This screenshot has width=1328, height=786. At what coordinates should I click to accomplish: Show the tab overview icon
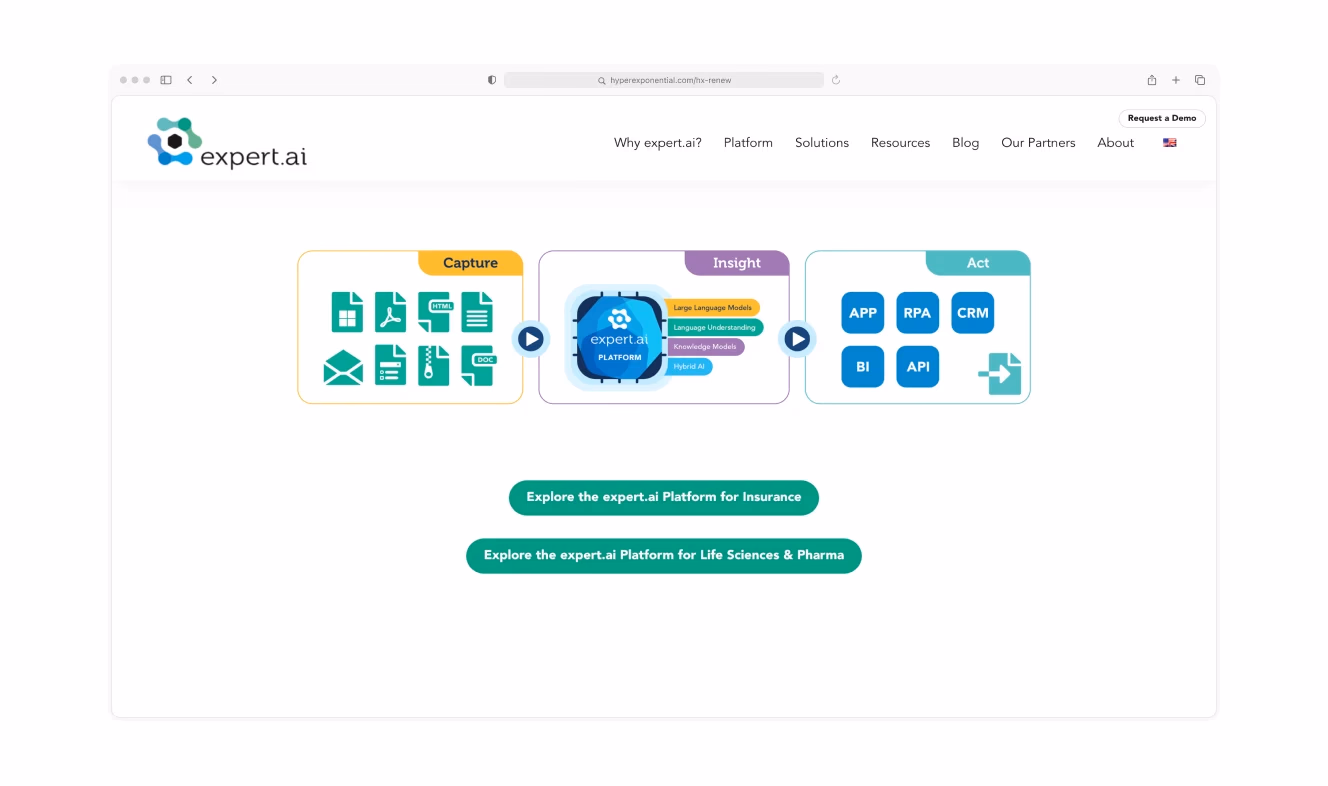click(x=1200, y=80)
